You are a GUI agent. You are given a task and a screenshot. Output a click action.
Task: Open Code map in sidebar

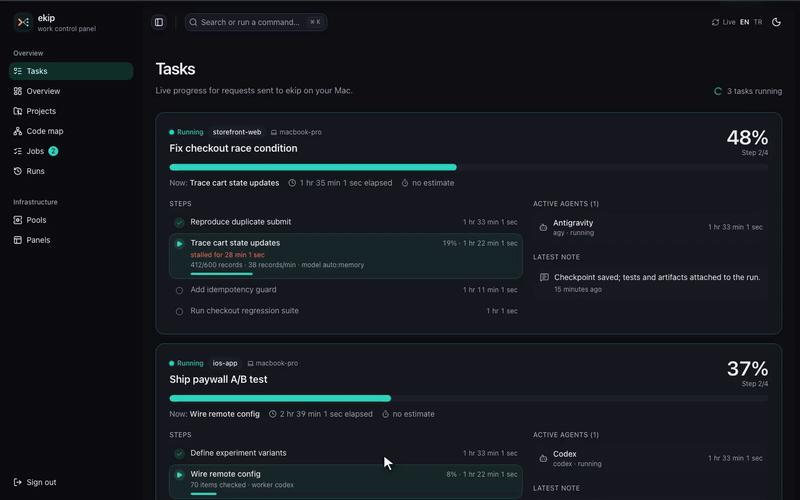(x=71, y=131)
